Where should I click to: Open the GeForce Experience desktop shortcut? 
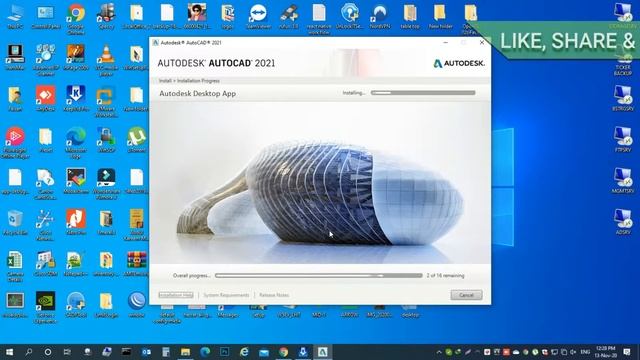click(45, 307)
